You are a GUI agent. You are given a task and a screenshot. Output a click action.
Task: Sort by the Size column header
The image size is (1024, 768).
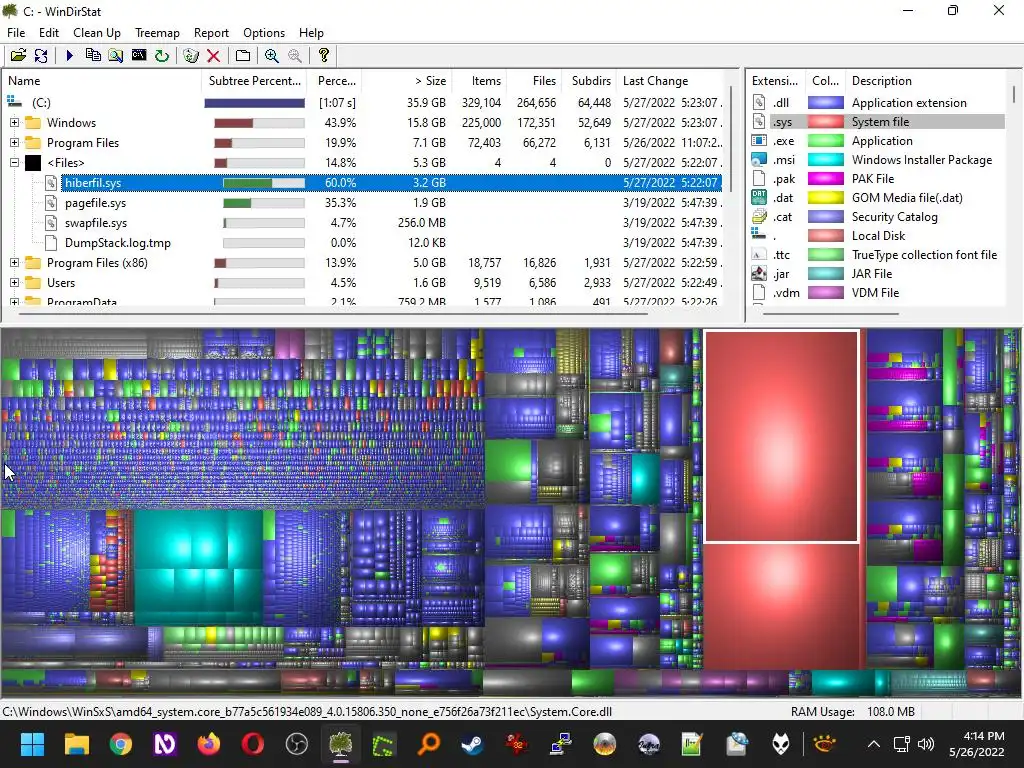[406, 81]
